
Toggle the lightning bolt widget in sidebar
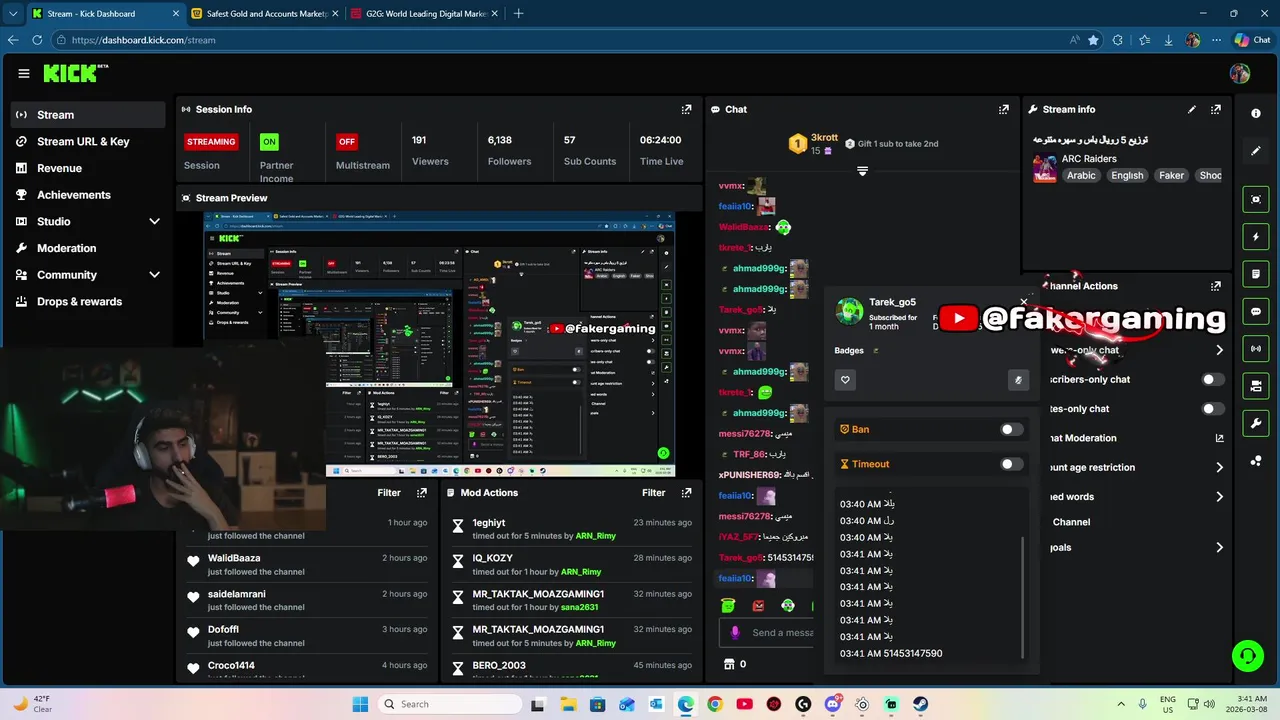tap(1256, 237)
